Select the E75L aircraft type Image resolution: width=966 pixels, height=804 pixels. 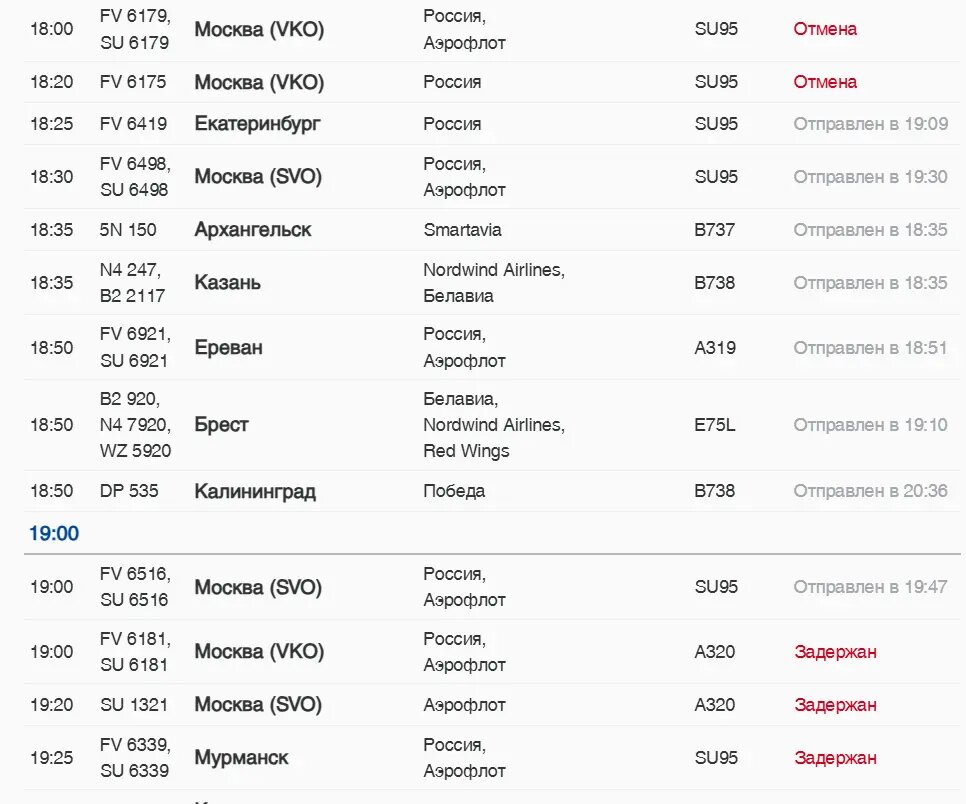click(715, 425)
